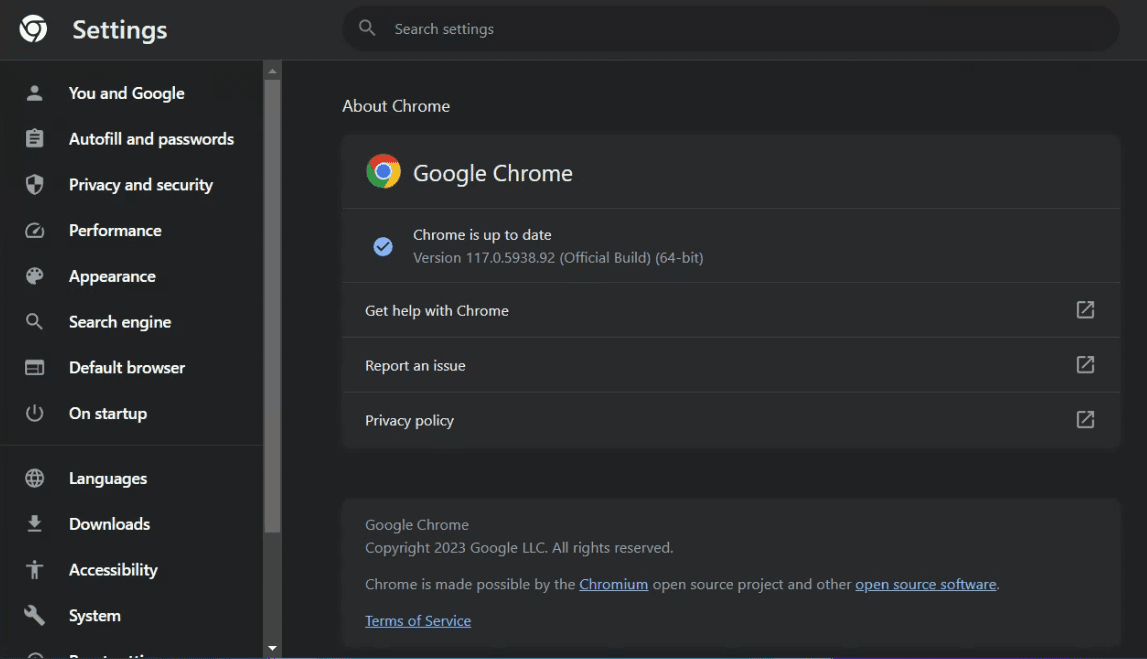This screenshot has height=659, width=1147.
Task: Open external link icon for Get help with Chrome
Action: 1085,309
